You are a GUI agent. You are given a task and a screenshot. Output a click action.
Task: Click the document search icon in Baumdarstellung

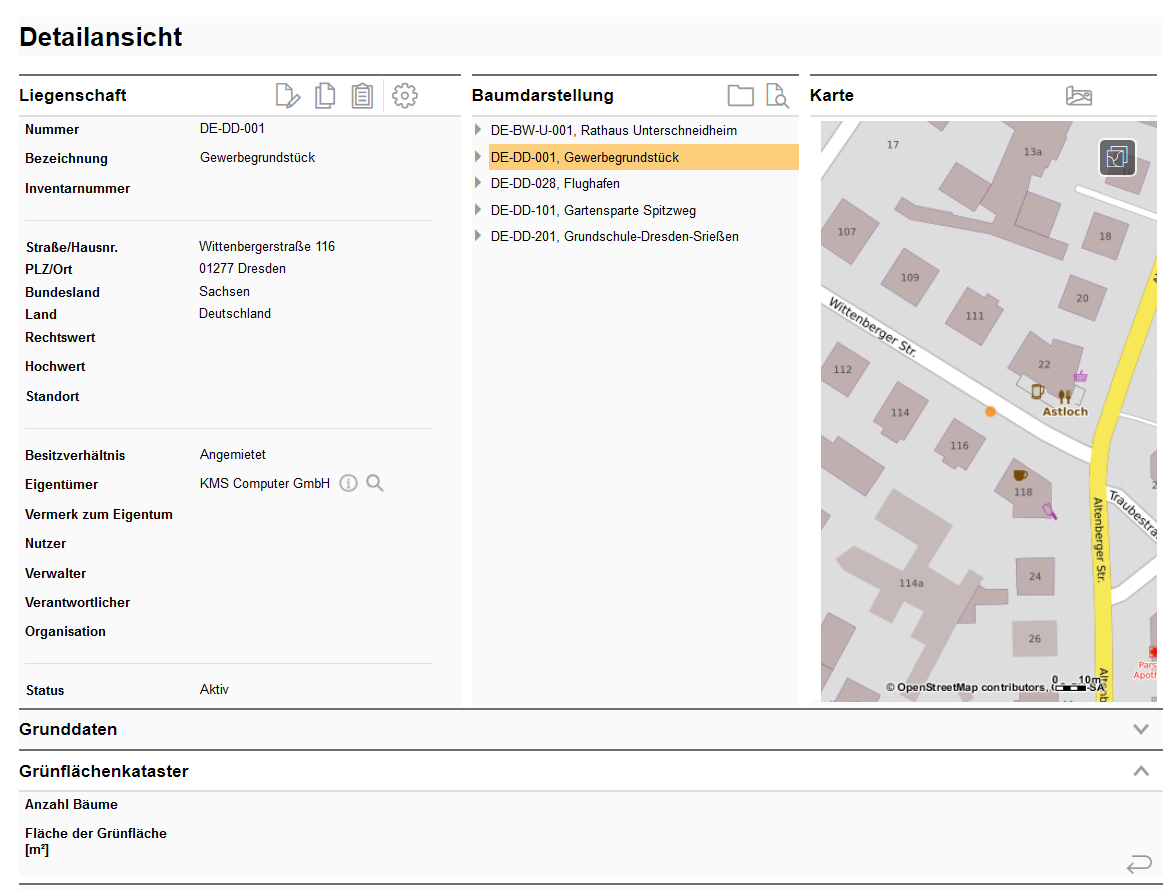[777, 96]
